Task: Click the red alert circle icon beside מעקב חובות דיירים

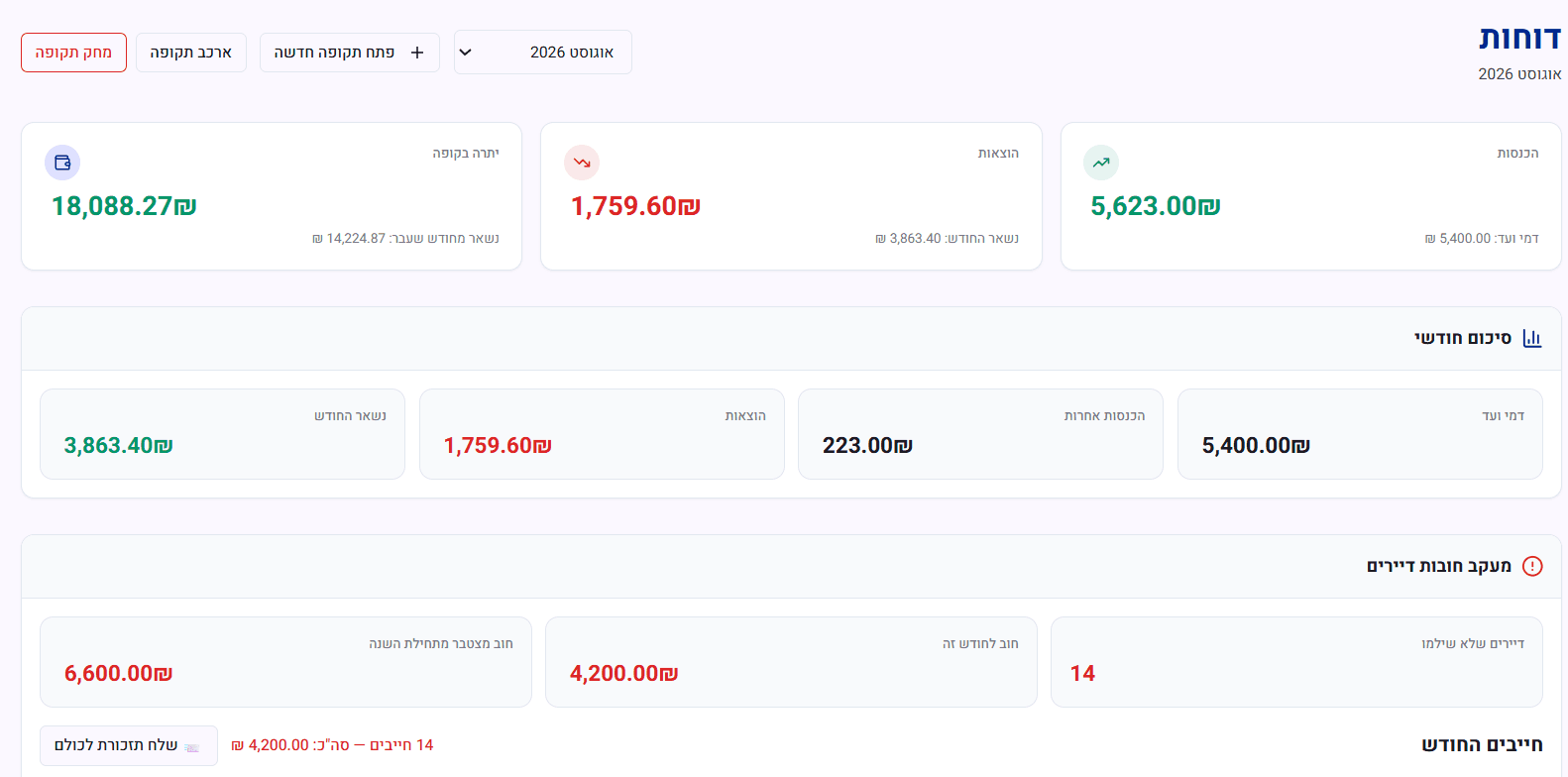Action: tap(1532, 566)
